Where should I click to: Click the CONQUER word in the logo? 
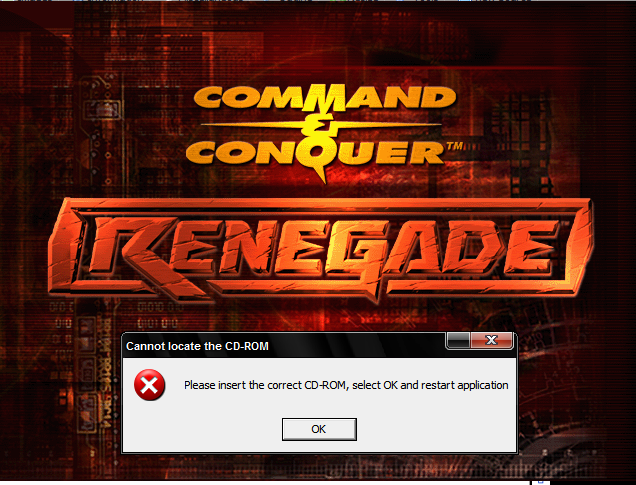pos(316,153)
